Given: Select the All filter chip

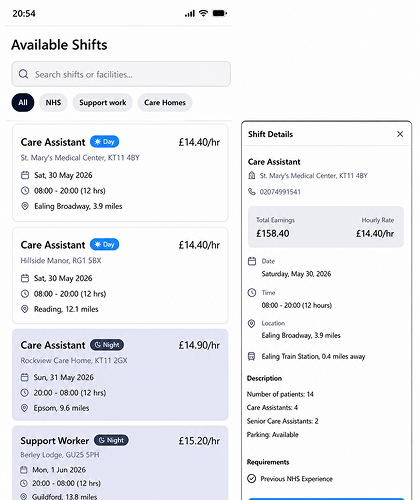Looking at the screenshot, I should [23, 102].
